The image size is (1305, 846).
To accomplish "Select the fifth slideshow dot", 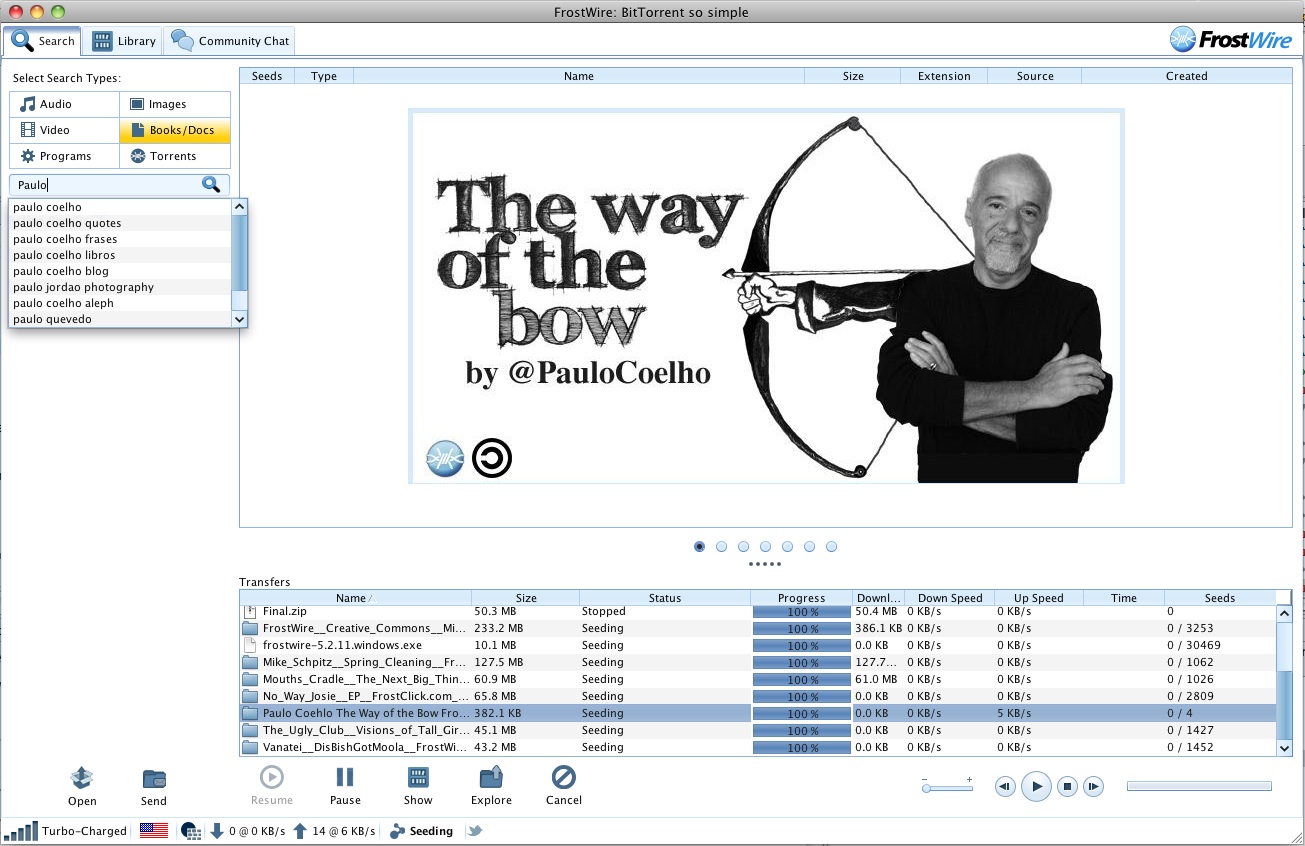I will pos(787,546).
